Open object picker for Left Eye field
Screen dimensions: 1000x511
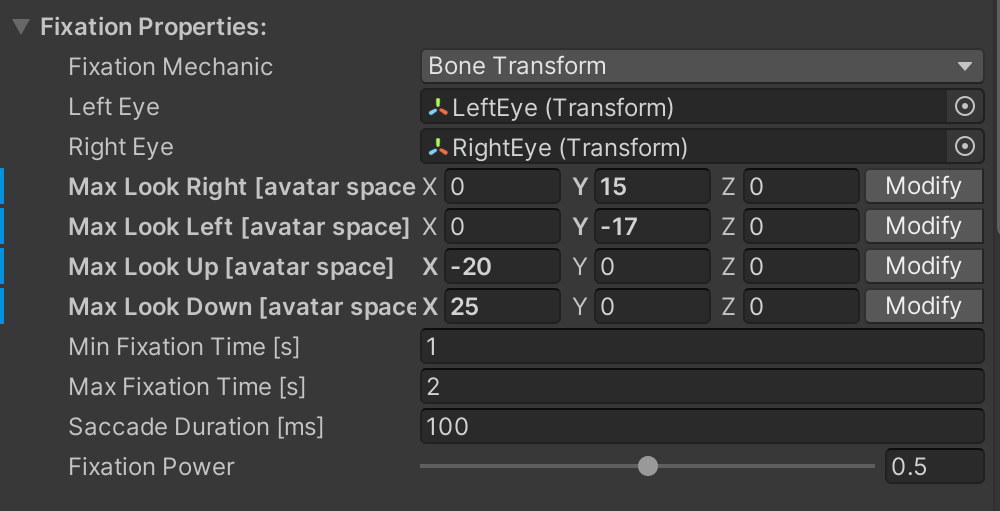point(964,107)
